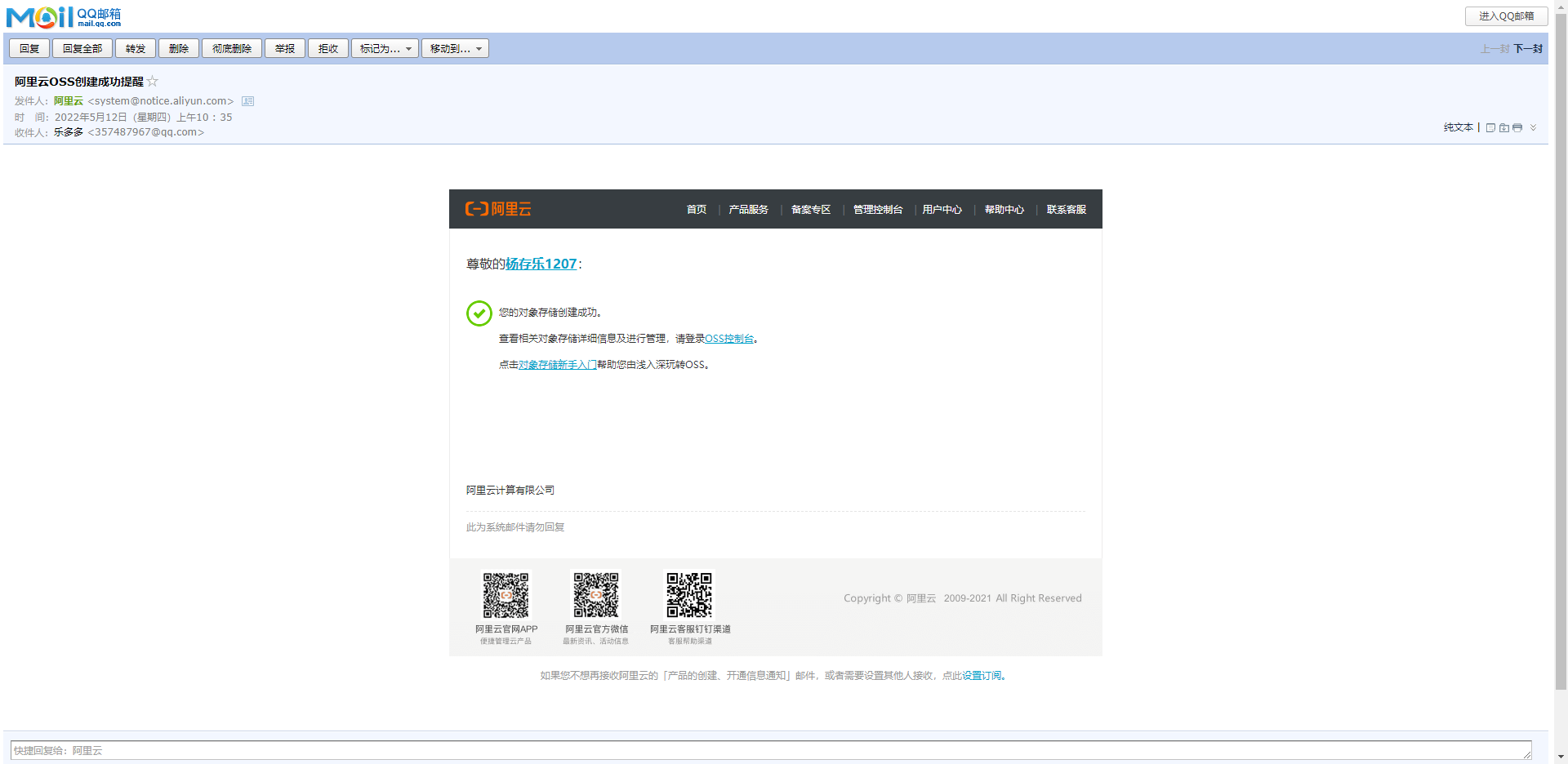Click the 阿里云官网APP QR code
The height and width of the screenshot is (764, 1568).
[x=506, y=594]
